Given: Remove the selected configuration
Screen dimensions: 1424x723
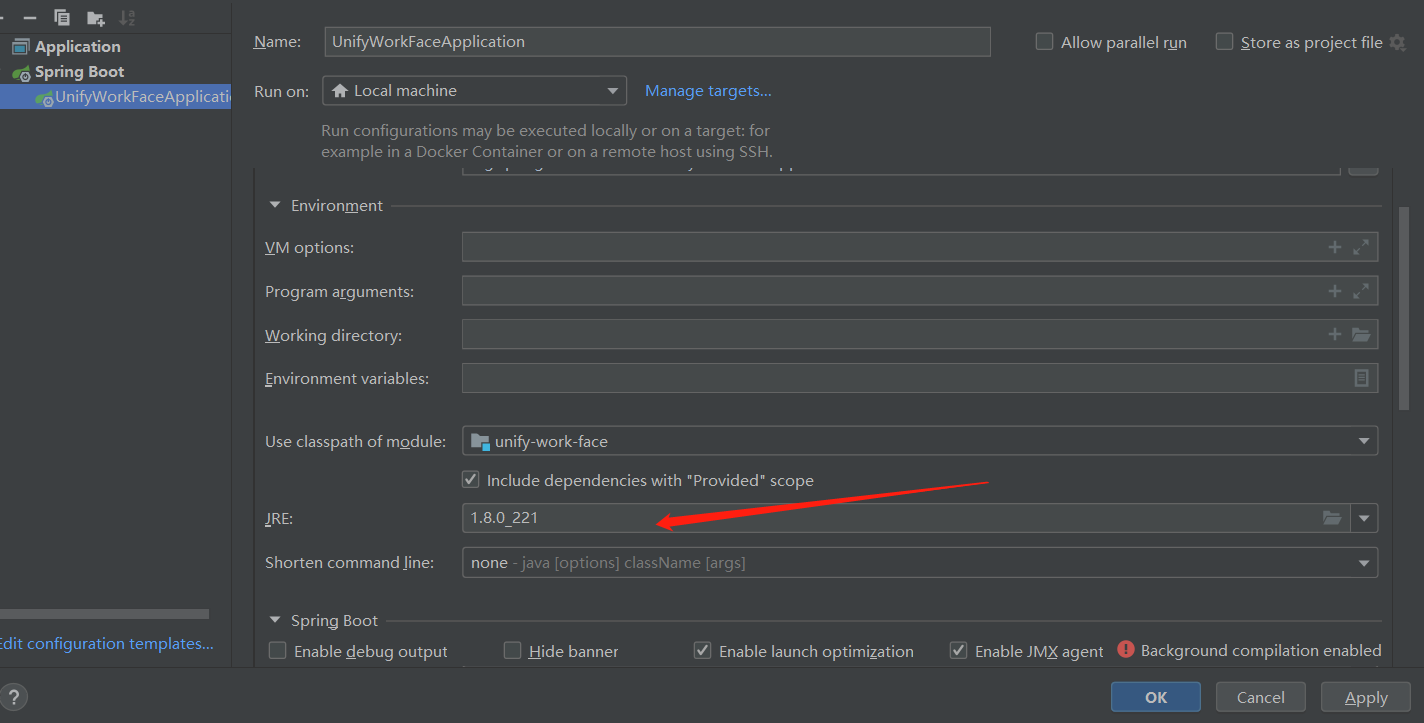Looking at the screenshot, I should 30,17.
